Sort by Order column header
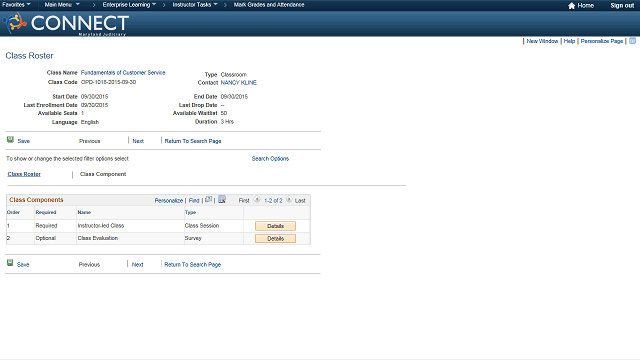The height and width of the screenshot is (360, 640). click(13, 212)
